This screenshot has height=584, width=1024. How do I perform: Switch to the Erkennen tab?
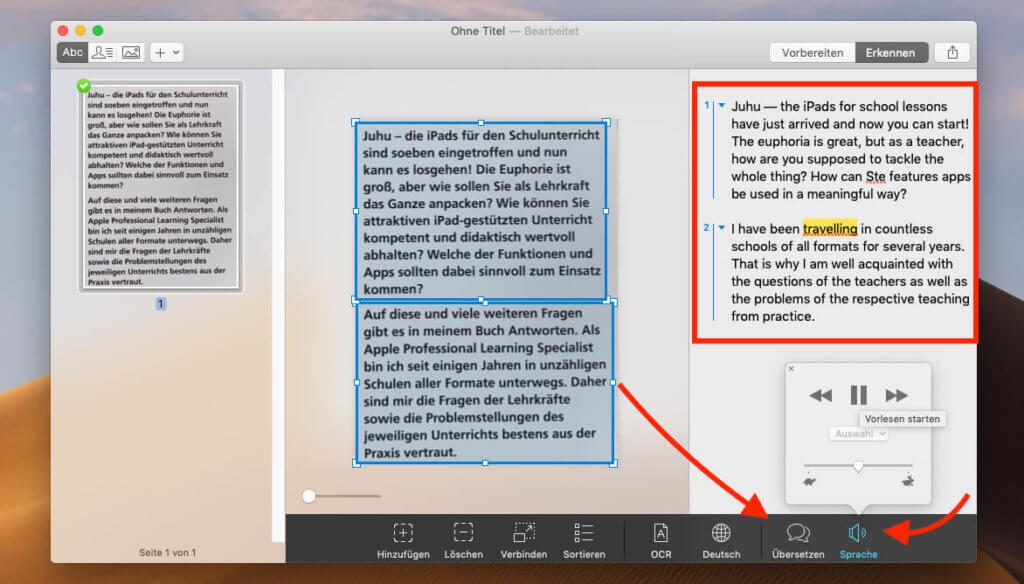890,53
